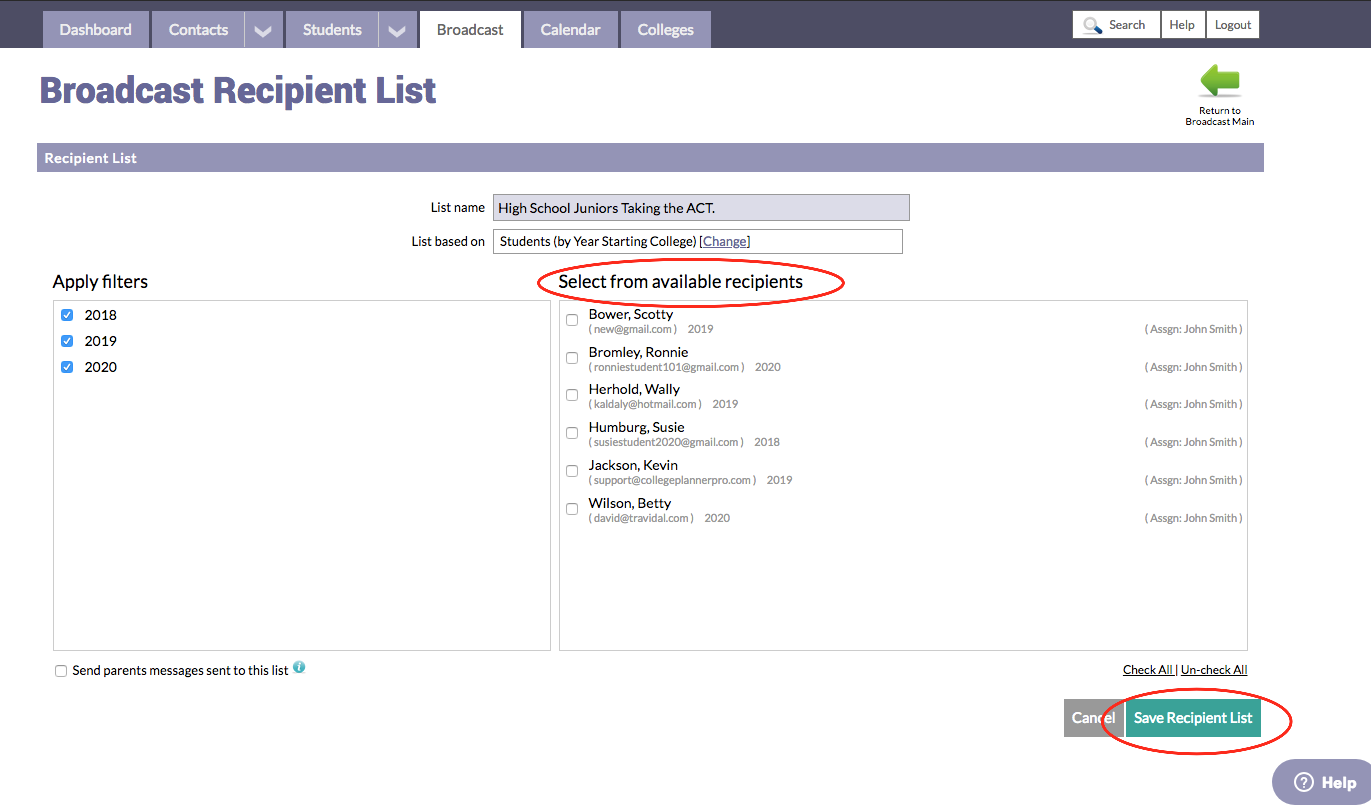Uncheck the 2019 filter checkbox
The image size is (1371, 808).
click(67, 341)
